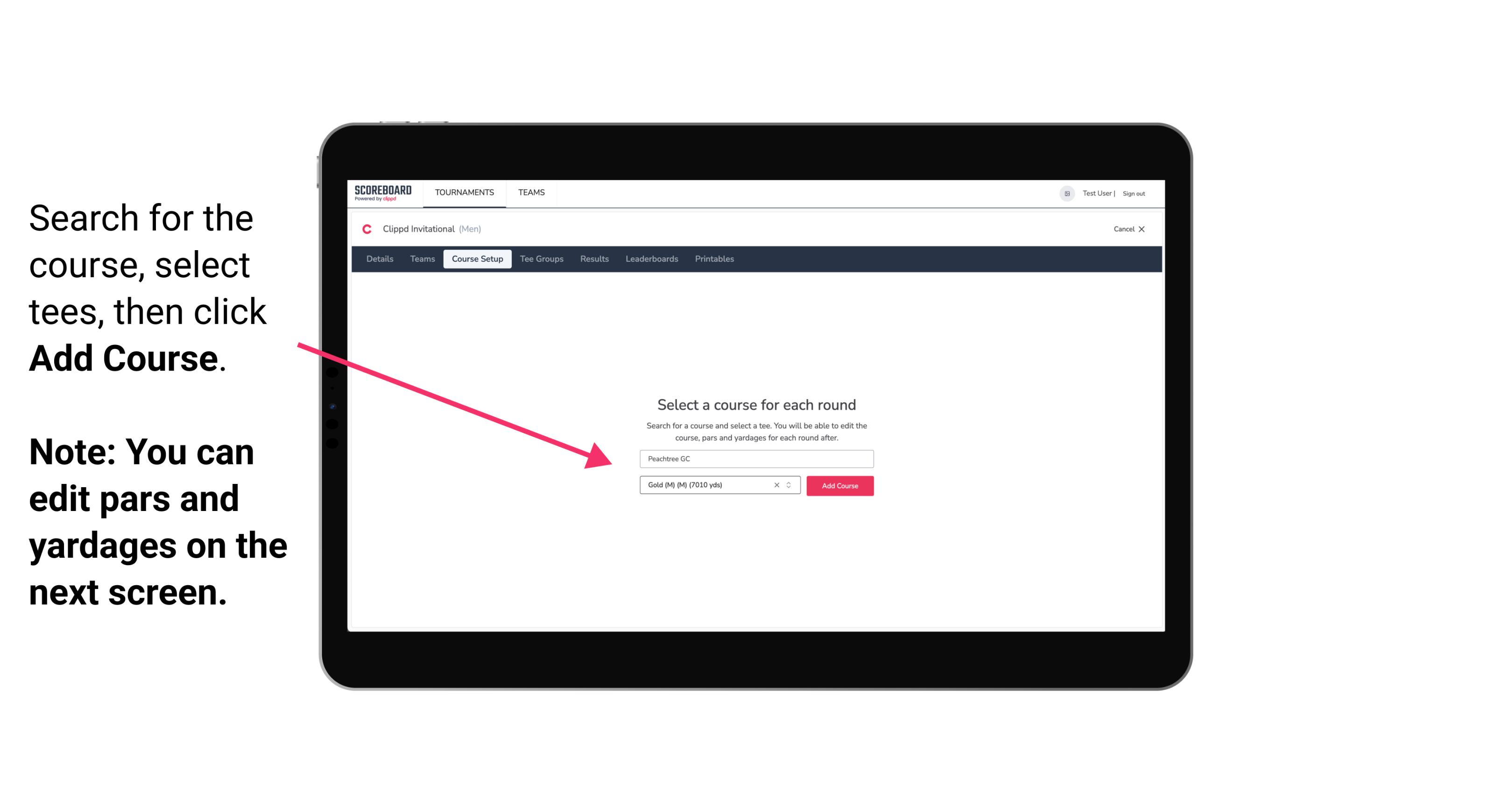Viewport: 1510px width, 812px height.
Task: Click the Peachtree GC search input field
Action: (755, 458)
